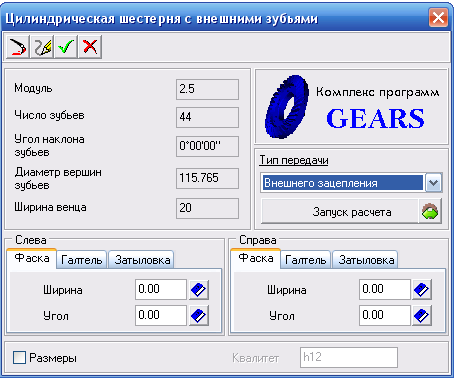
Task: Click the Комплекс программ text
Action: (x=377, y=92)
